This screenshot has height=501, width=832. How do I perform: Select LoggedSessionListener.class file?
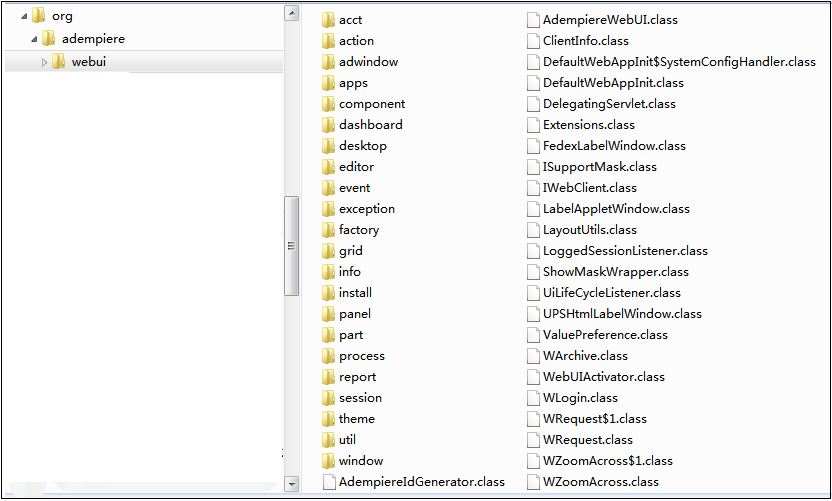(x=617, y=251)
